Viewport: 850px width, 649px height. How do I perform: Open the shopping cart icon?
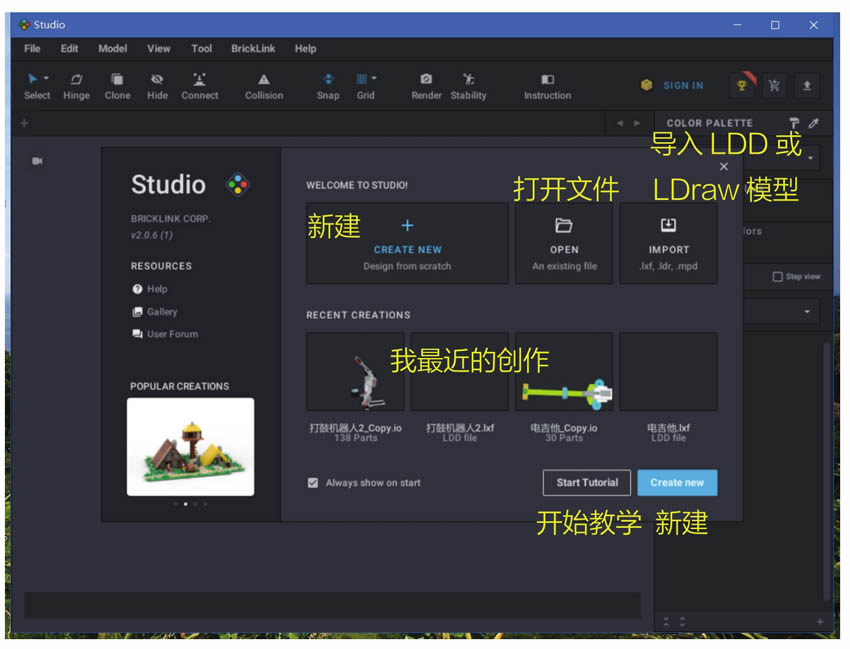774,85
